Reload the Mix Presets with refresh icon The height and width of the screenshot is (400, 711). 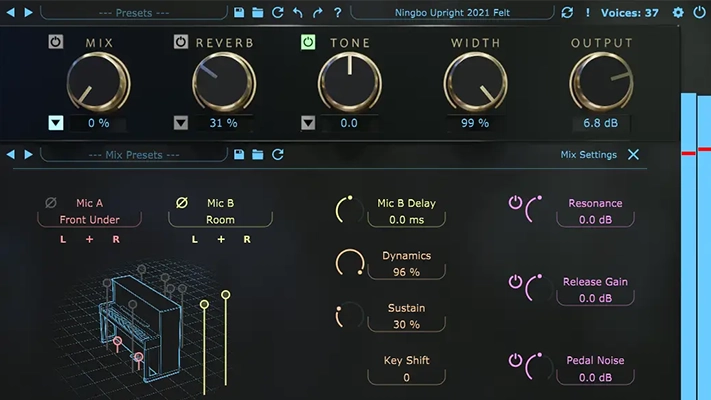coord(278,154)
